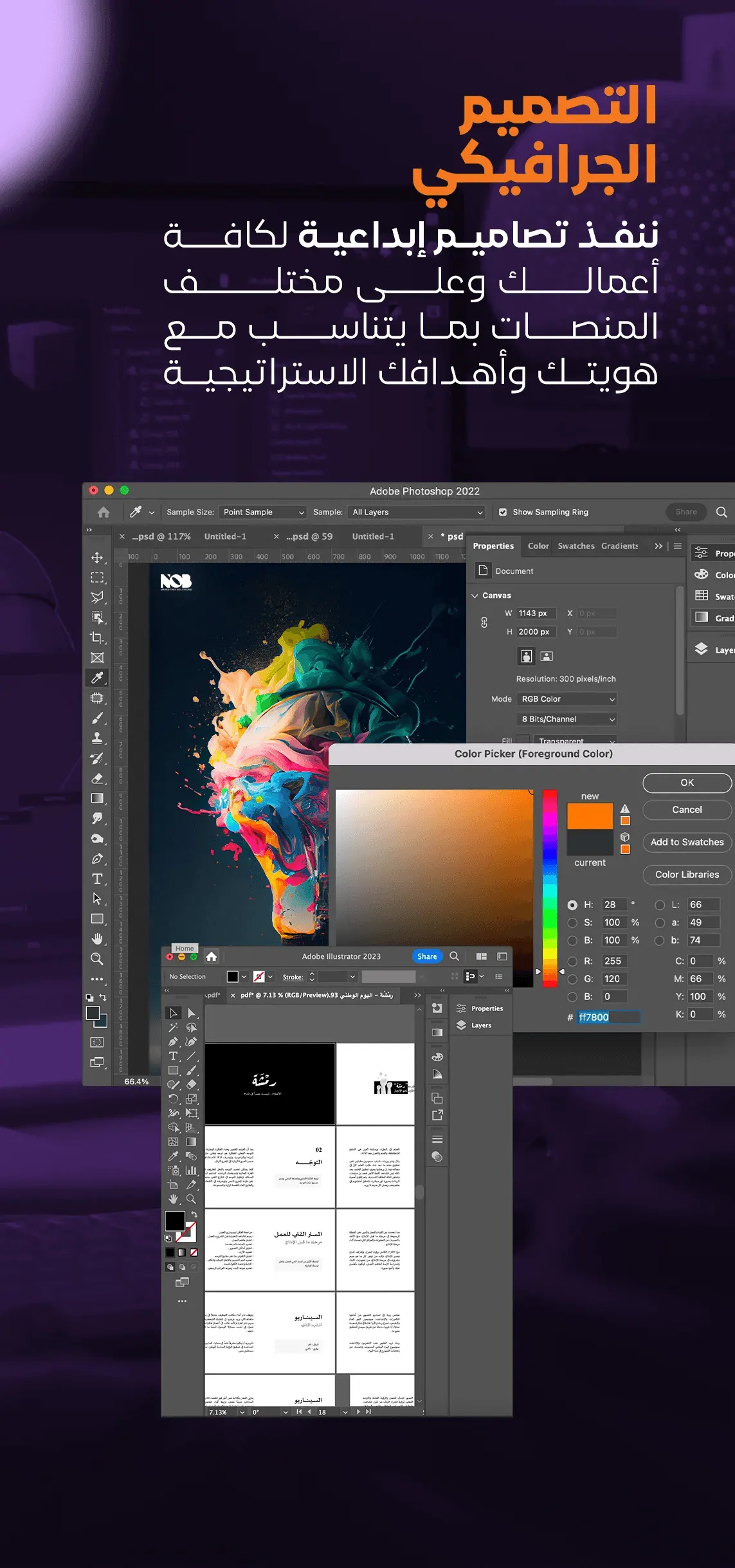Open the Layers panel in Illustrator
The image size is (735, 1568).
(475, 1025)
